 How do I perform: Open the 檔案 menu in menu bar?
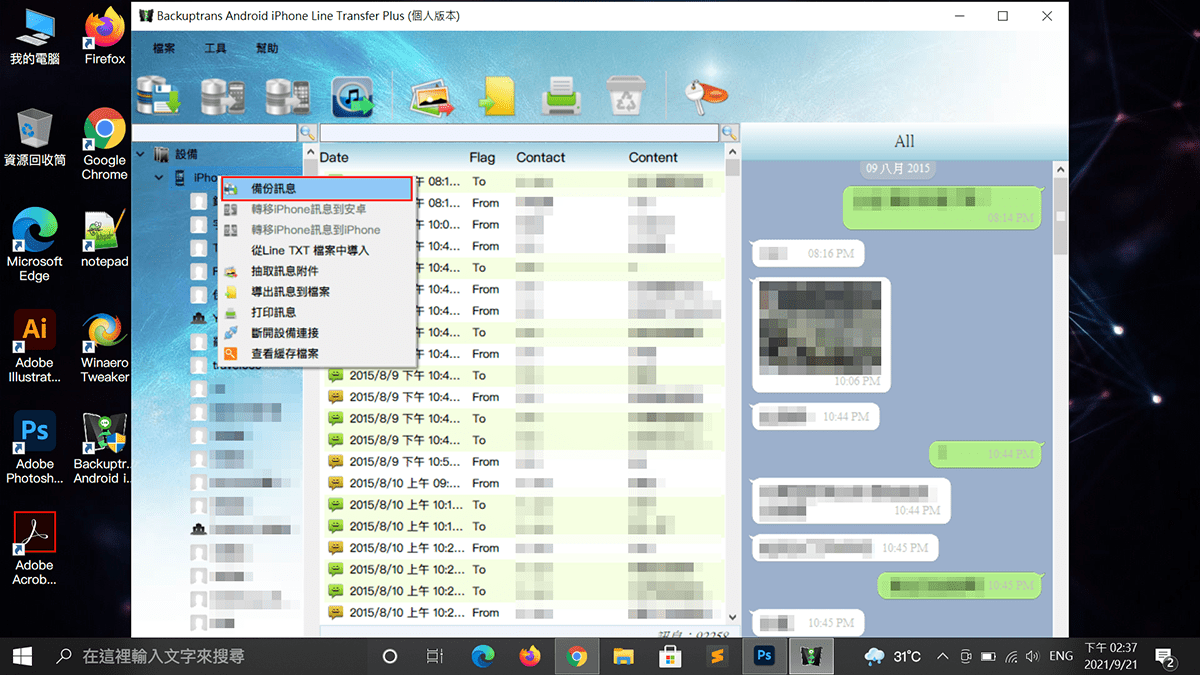[x=164, y=48]
